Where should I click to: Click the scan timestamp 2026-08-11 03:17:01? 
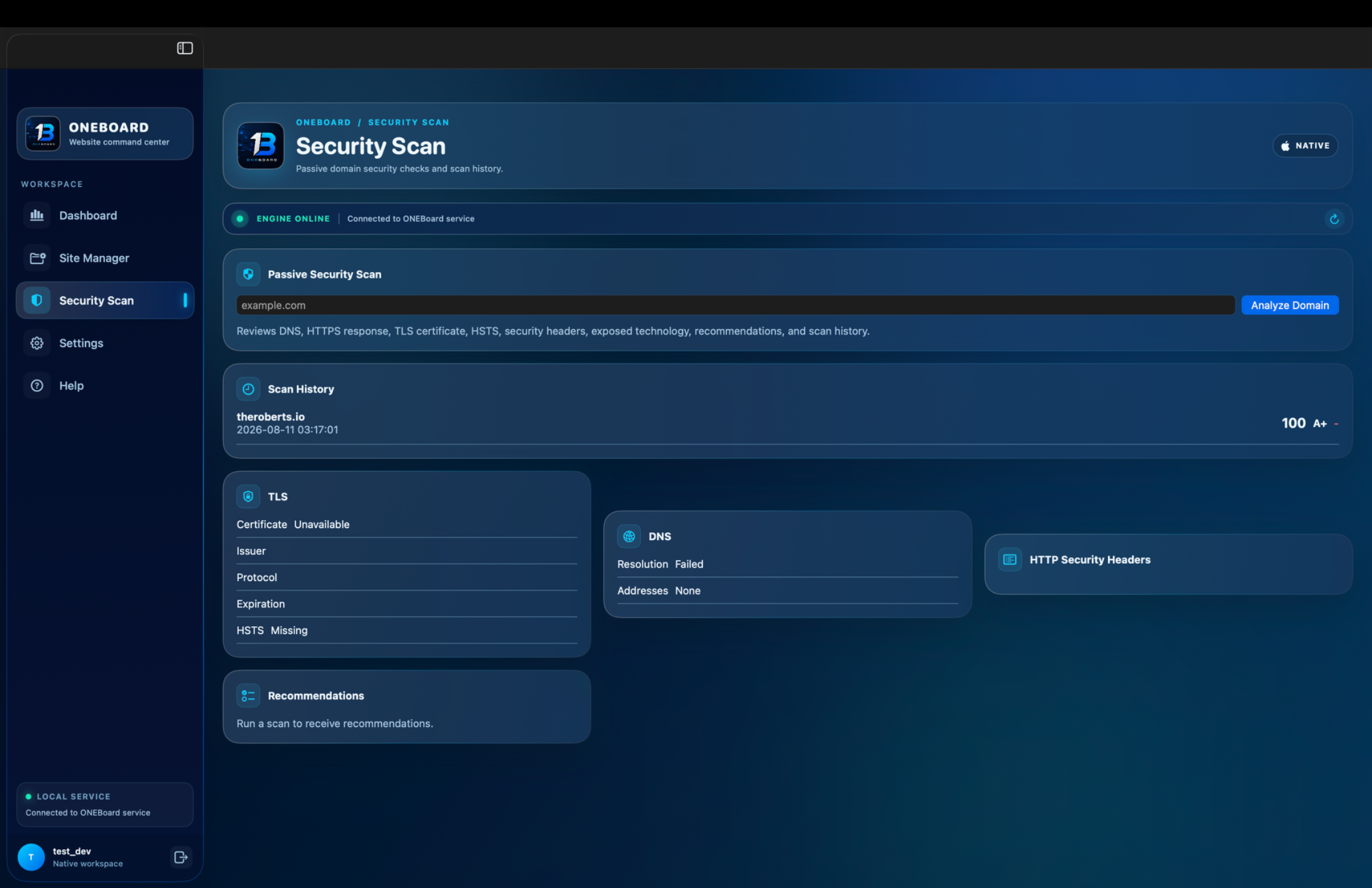point(287,430)
